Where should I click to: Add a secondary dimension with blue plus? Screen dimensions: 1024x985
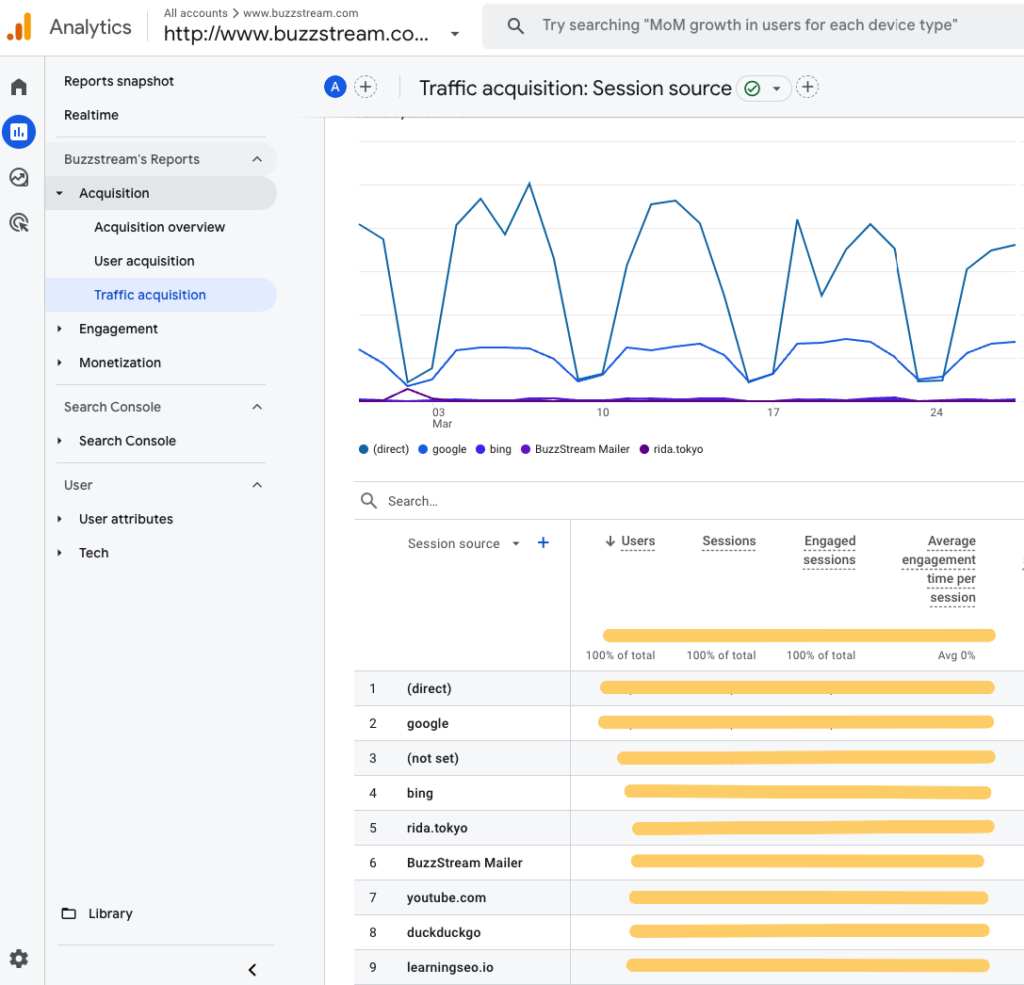(x=543, y=543)
